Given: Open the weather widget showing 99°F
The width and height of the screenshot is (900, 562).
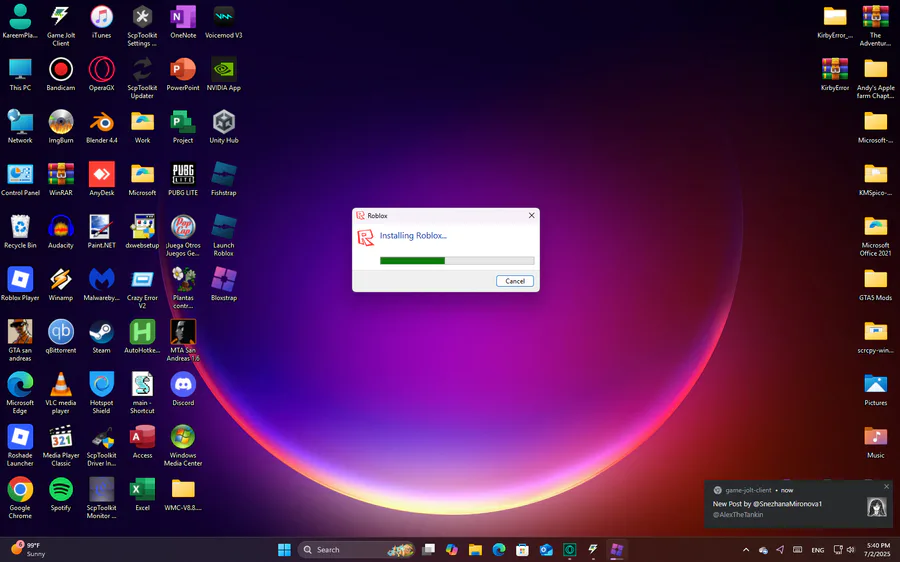Looking at the screenshot, I should (x=28, y=549).
